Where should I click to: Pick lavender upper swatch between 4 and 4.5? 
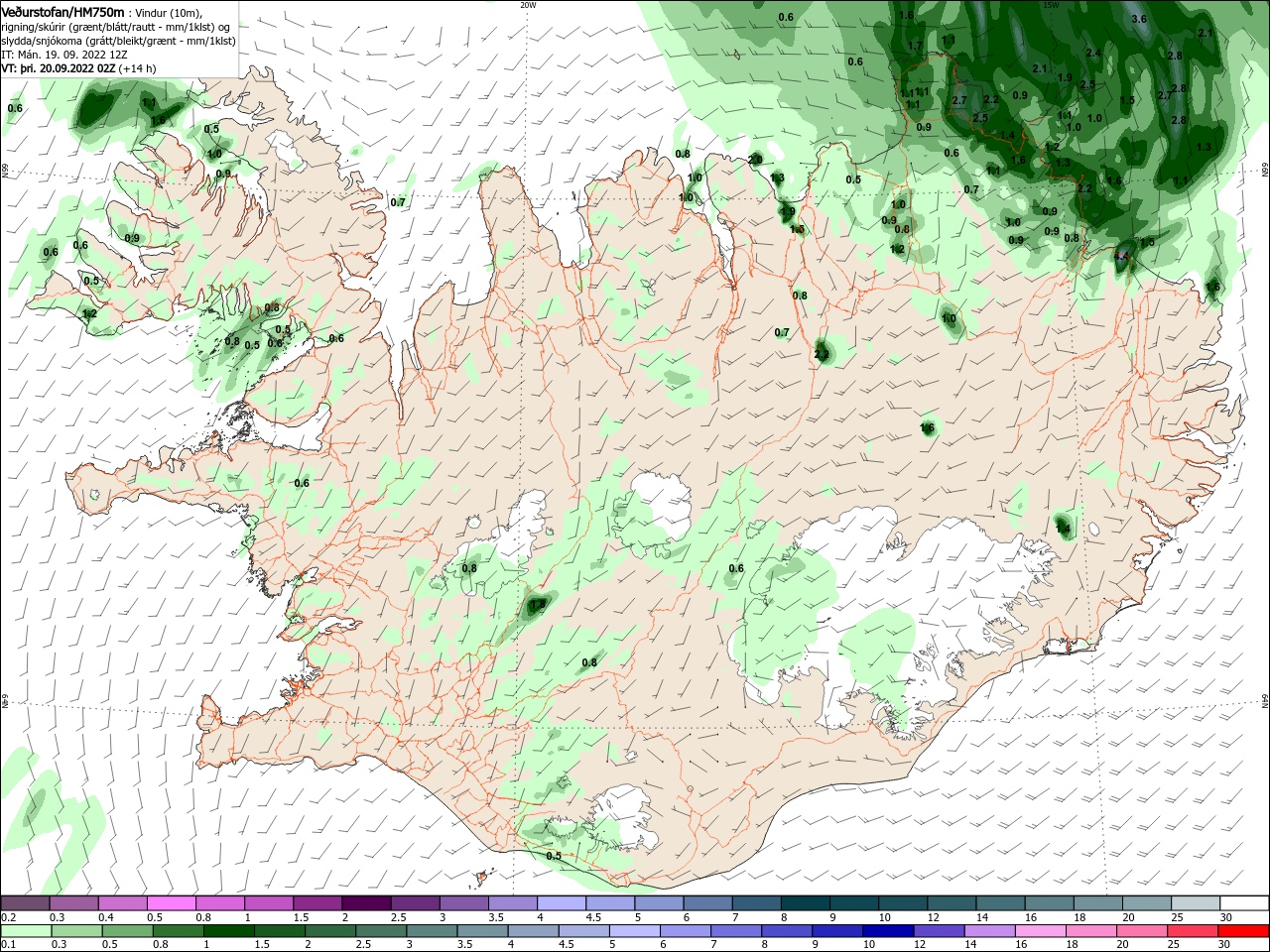[561, 903]
